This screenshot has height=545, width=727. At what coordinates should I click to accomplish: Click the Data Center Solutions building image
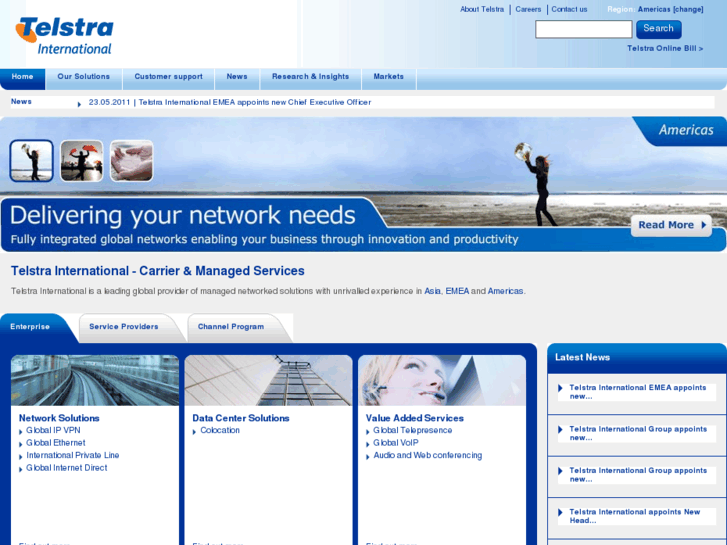[268, 380]
